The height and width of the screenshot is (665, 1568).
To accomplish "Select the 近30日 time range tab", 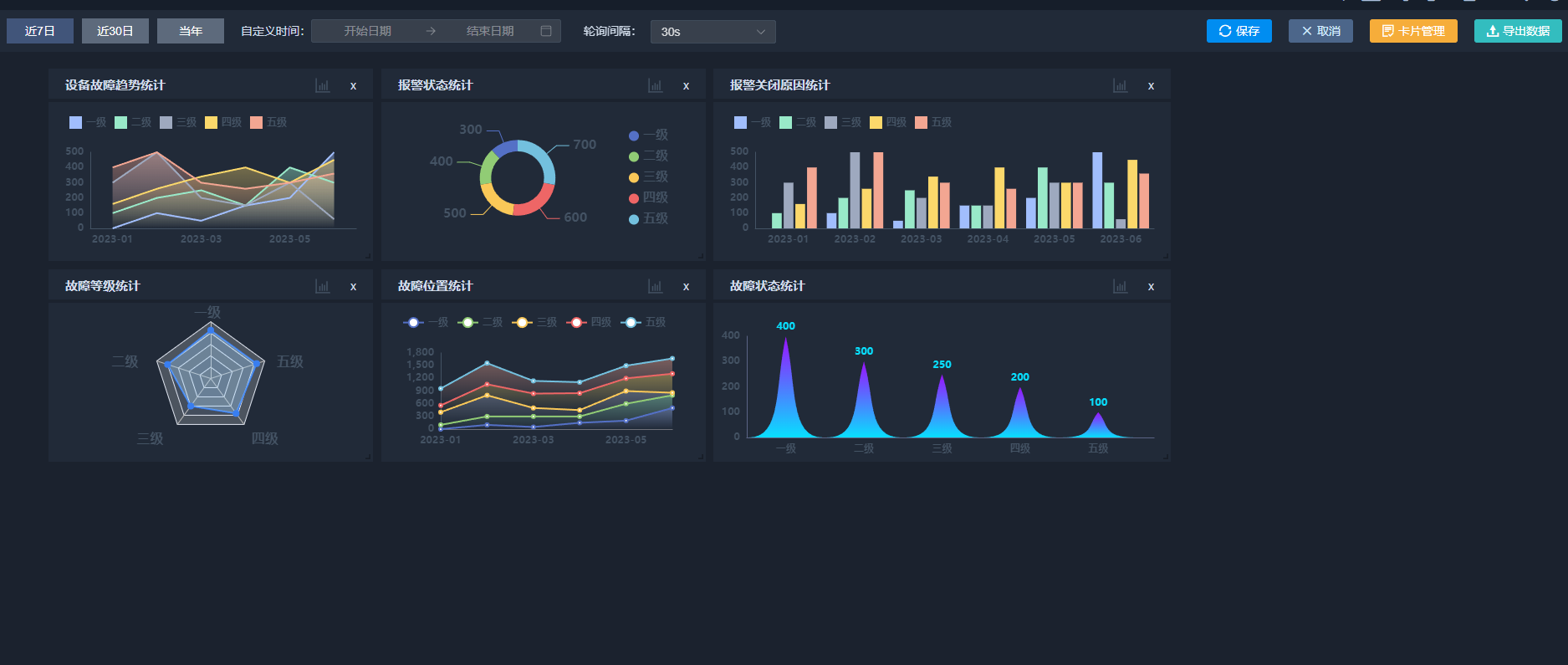I will tap(115, 31).
